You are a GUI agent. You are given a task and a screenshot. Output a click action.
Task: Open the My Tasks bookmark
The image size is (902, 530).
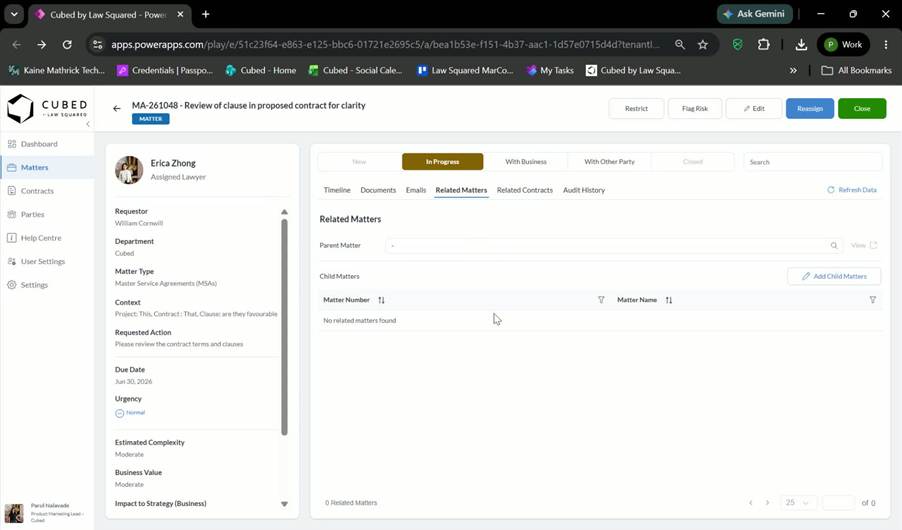(x=550, y=70)
